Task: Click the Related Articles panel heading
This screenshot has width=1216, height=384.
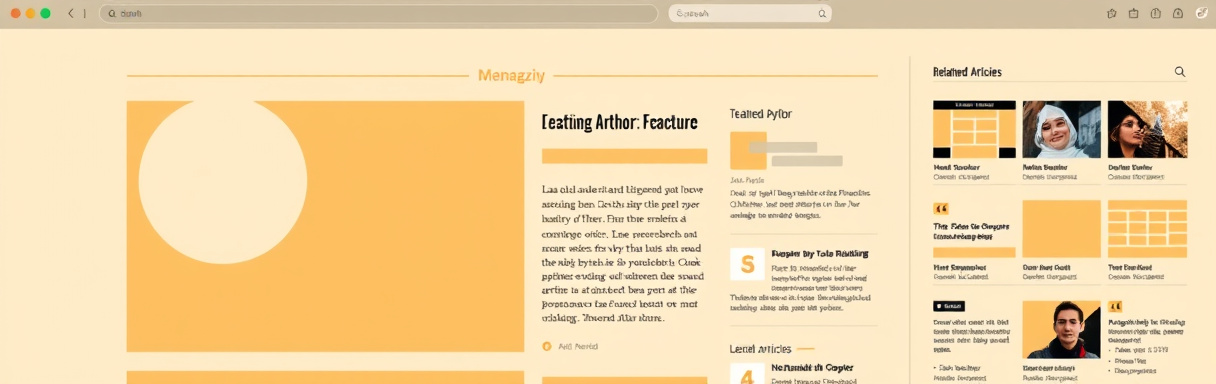Action: tap(967, 72)
